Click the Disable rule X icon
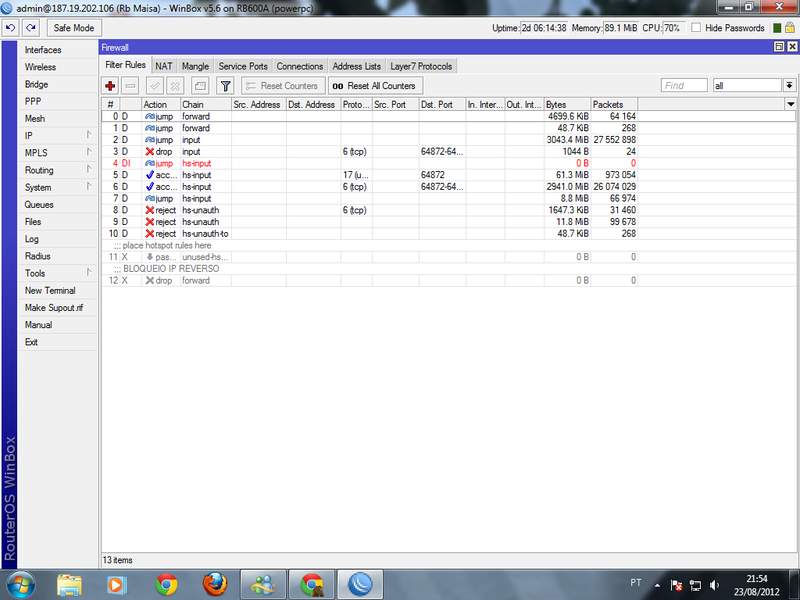 coord(175,86)
